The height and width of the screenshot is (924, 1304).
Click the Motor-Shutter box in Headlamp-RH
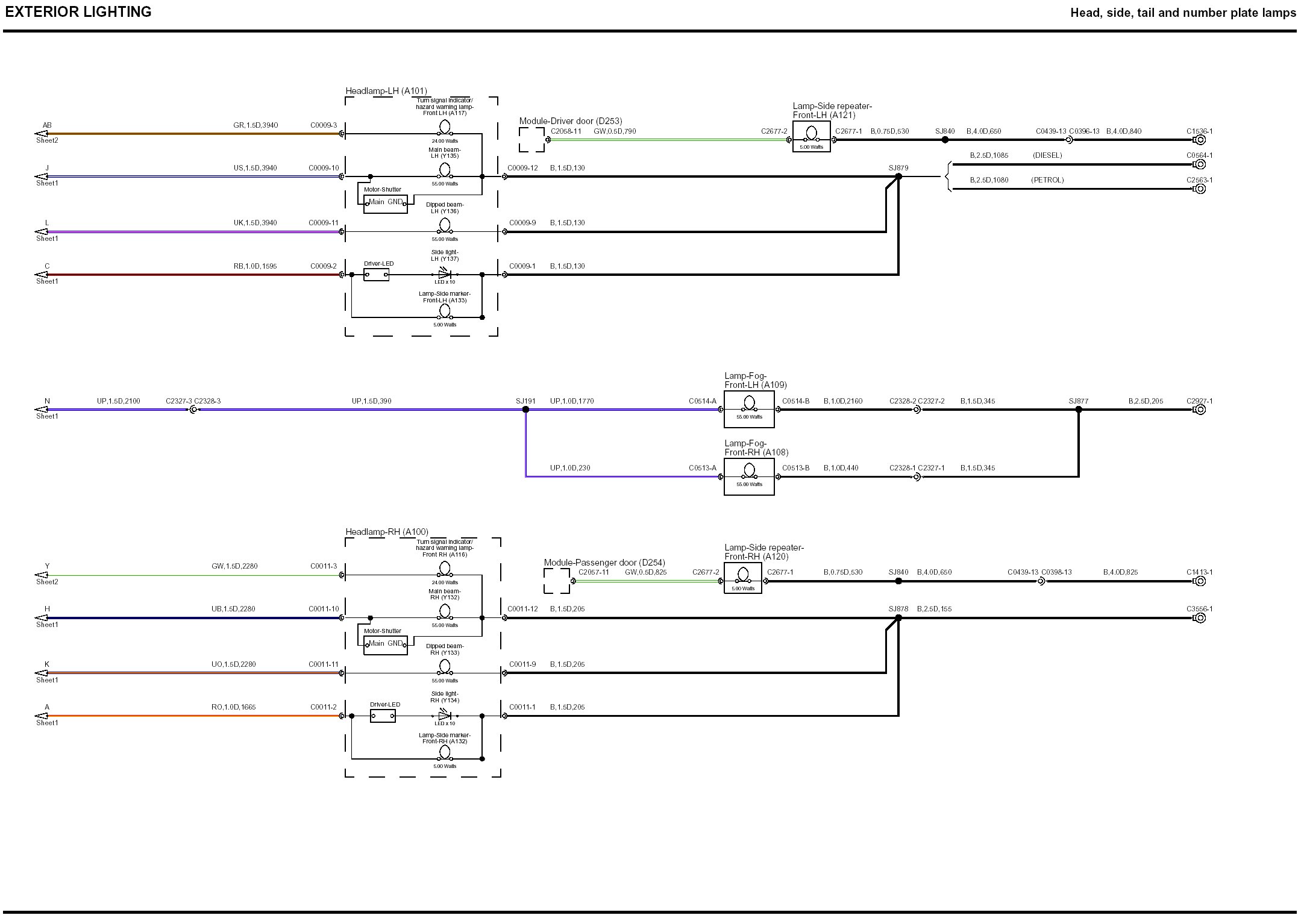coord(385,645)
